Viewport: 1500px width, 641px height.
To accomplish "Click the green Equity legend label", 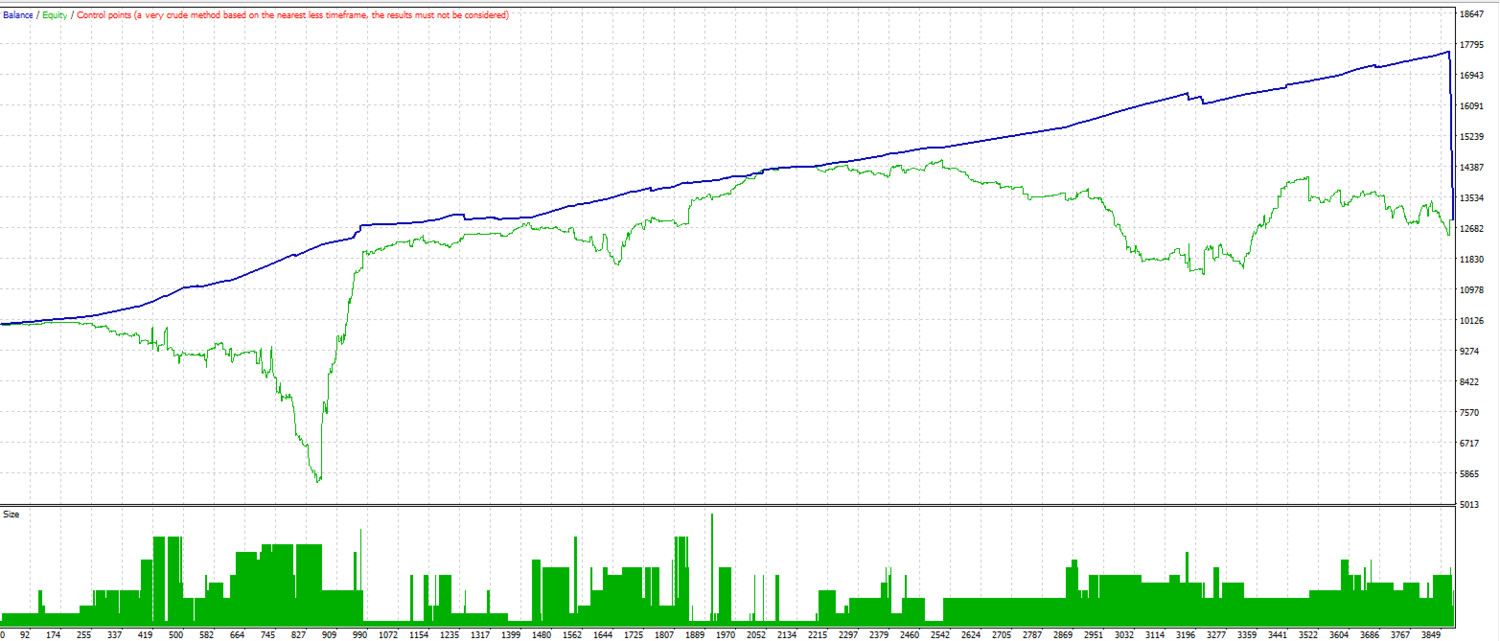I will pos(54,15).
